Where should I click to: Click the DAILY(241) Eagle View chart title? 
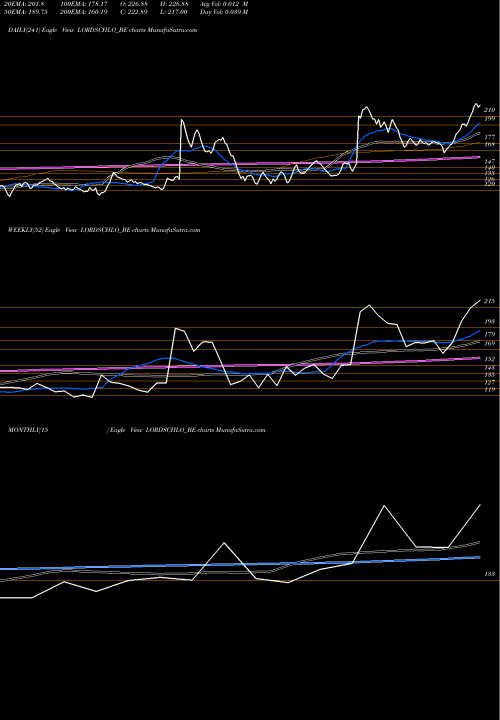tap(103, 30)
